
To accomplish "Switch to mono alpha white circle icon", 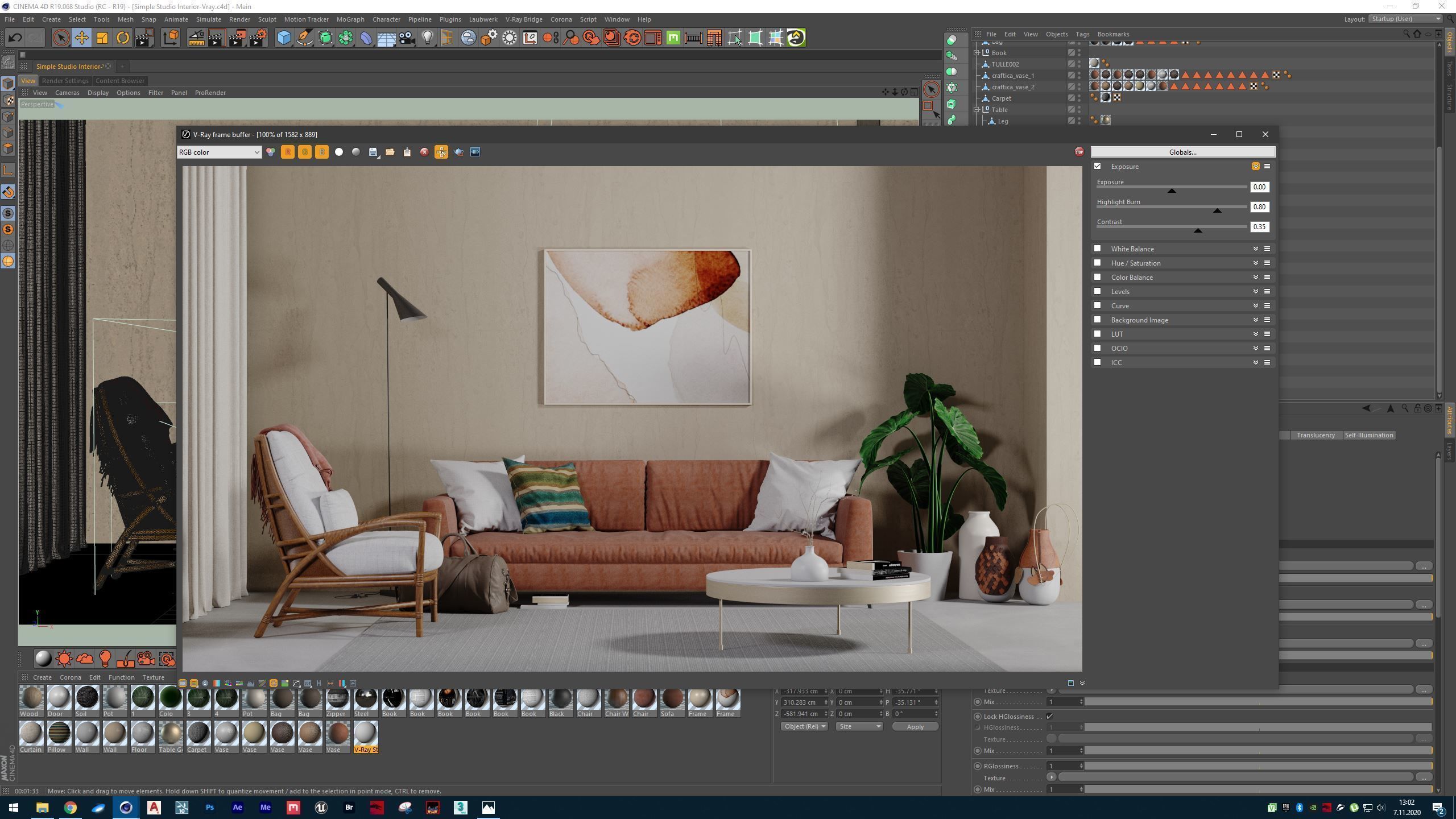I will [x=339, y=152].
